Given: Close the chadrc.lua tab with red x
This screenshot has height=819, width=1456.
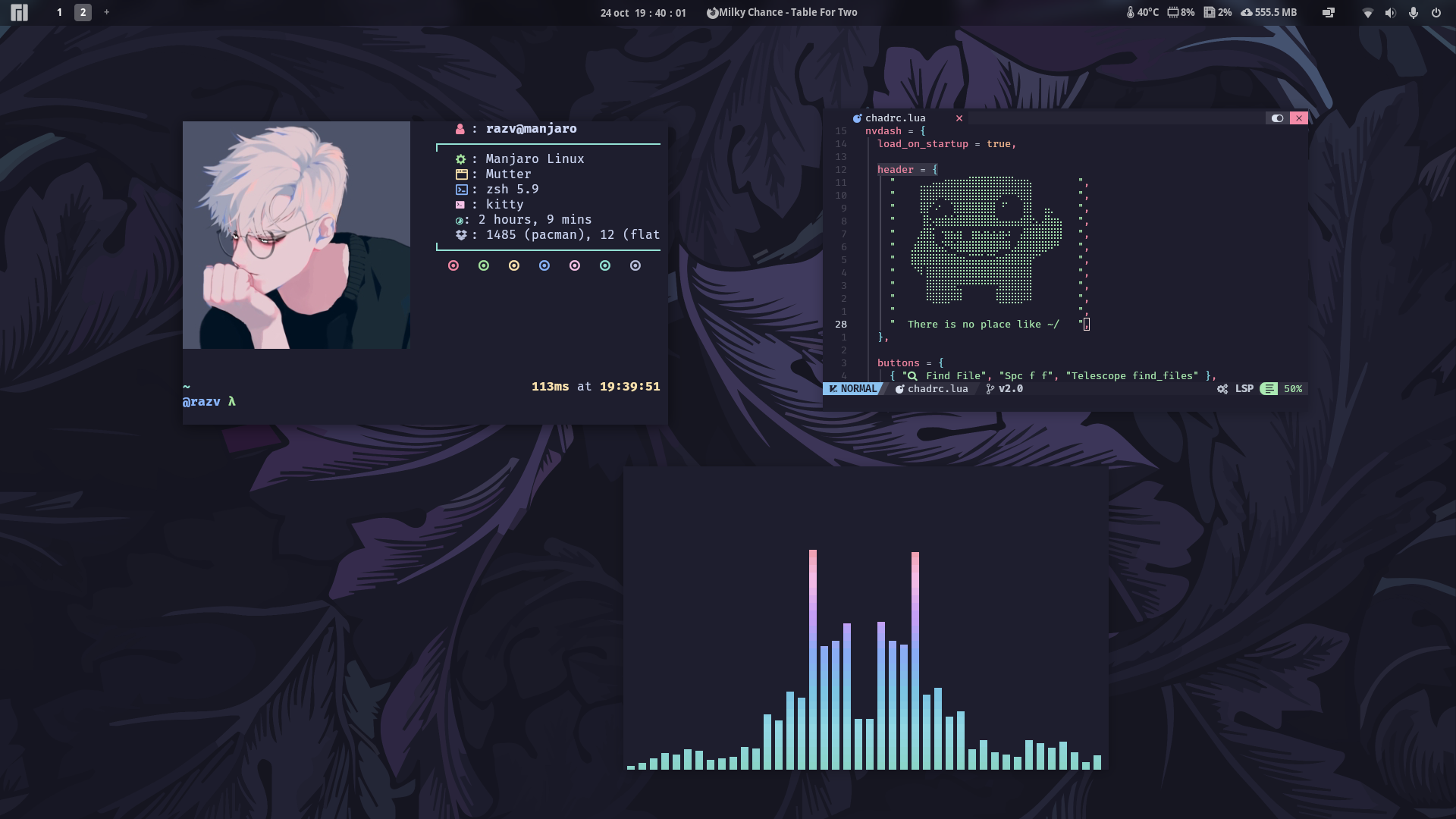Looking at the screenshot, I should tap(959, 118).
